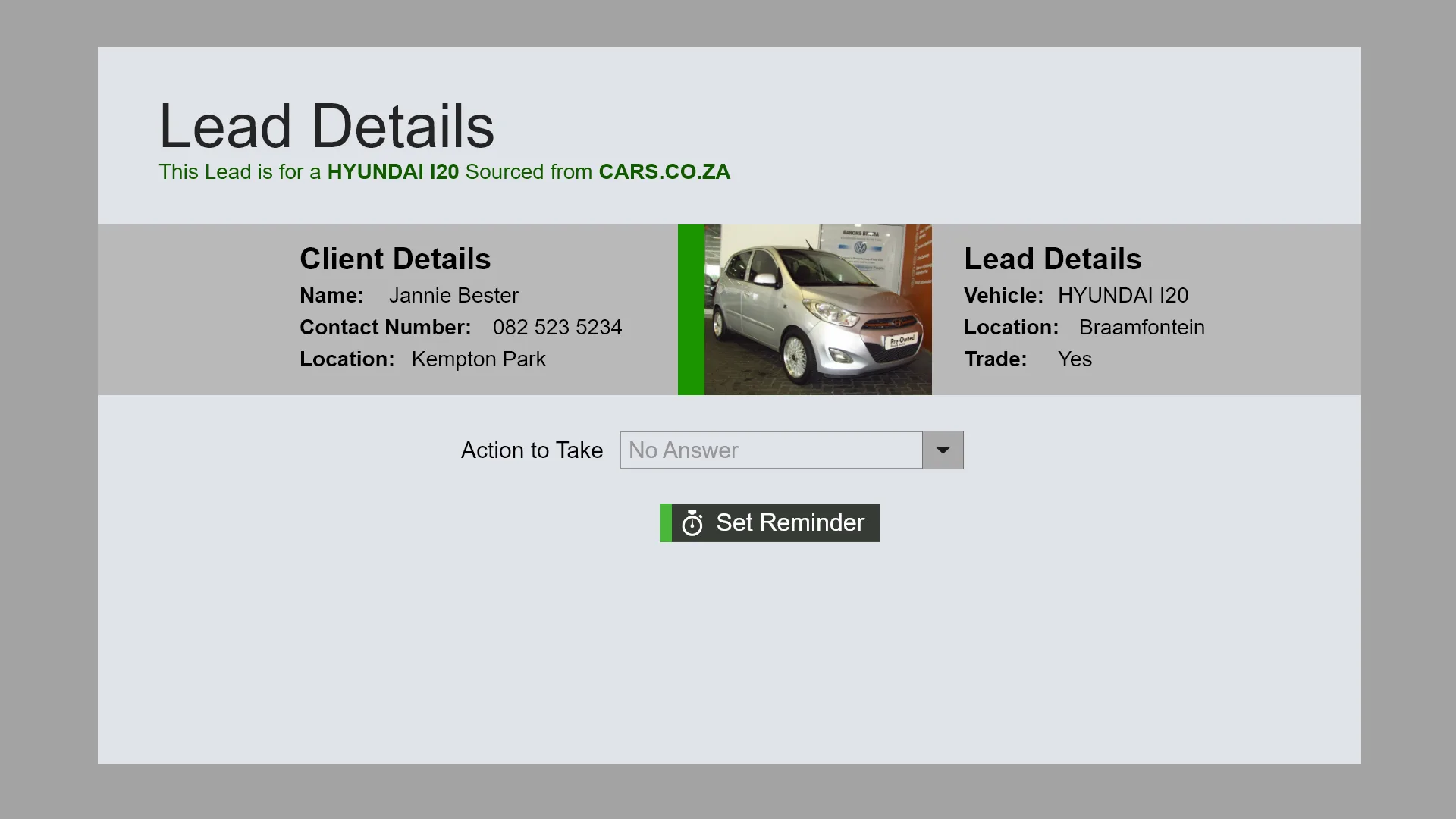Image resolution: width=1456 pixels, height=819 pixels.
Task: Click the Trade value Yes
Action: [1075, 359]
